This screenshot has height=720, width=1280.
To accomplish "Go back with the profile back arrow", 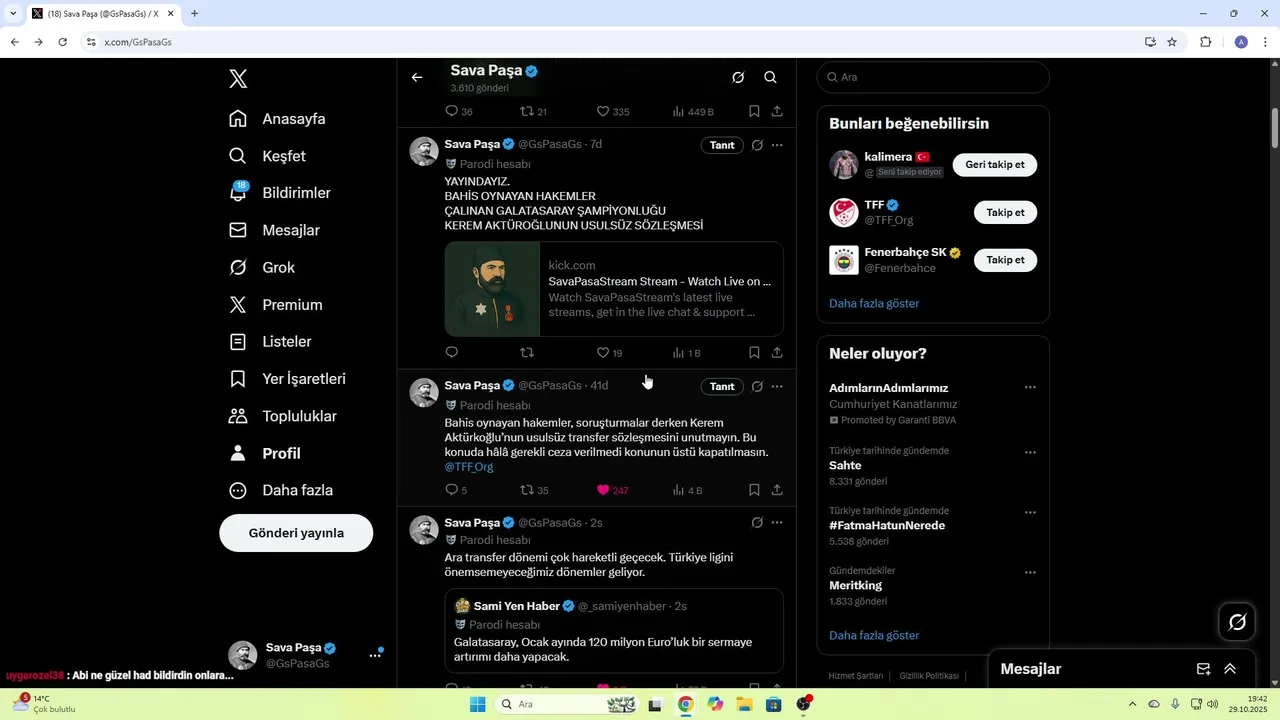I will point(417,78).
